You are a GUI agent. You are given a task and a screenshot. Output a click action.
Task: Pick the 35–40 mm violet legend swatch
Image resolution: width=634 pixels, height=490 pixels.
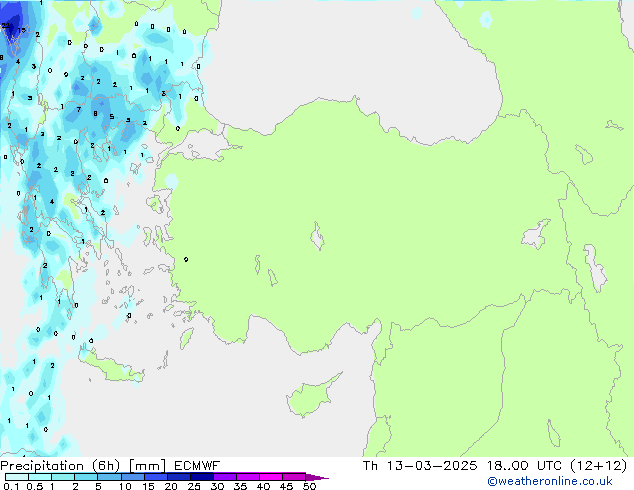(x=247, y=477)
